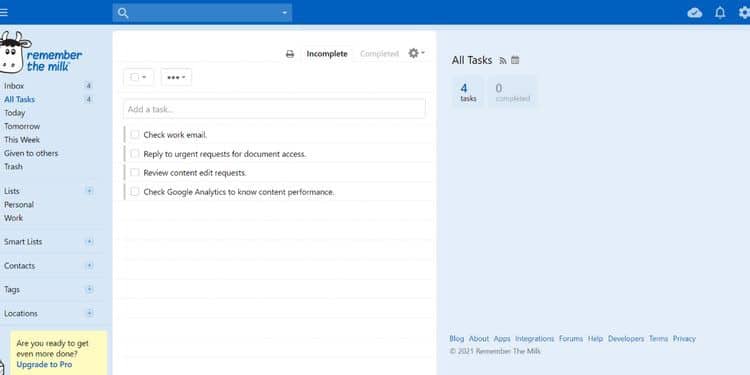
Task: Click the print task list icon
Action: [x=290, y=54]
